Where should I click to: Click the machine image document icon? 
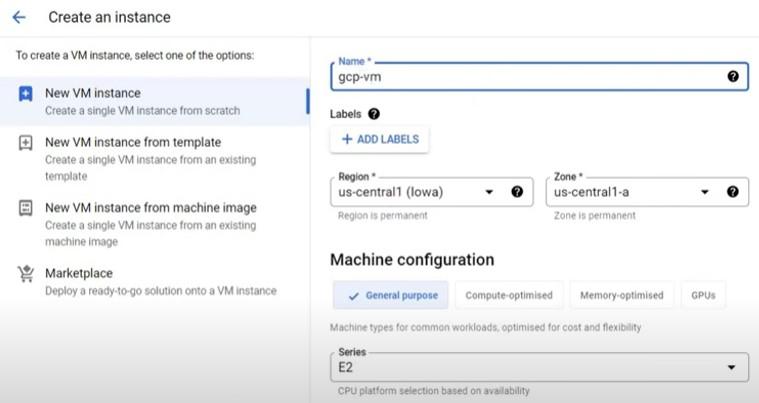pyautogui.click(x=26, y=208)
